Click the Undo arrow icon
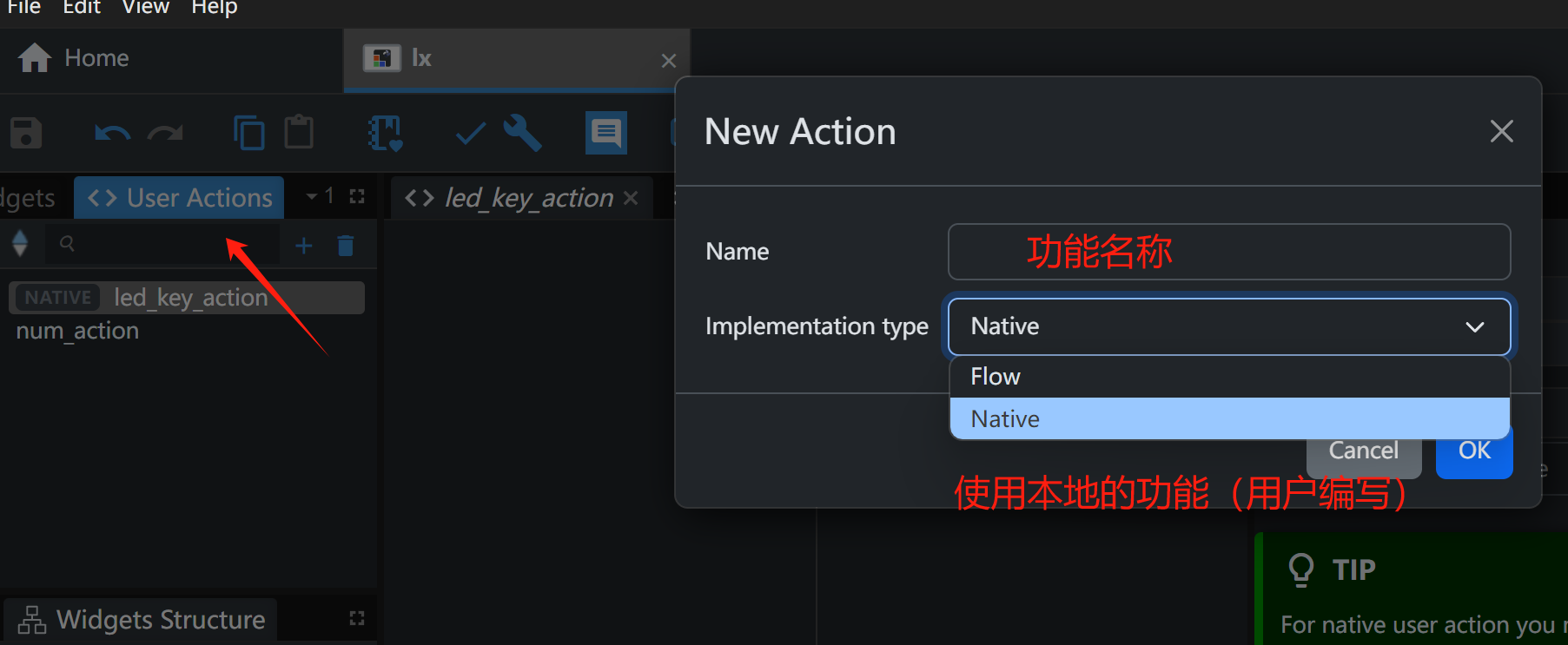The width and height of the screenshot is (1568, 645). click(112, 134)
